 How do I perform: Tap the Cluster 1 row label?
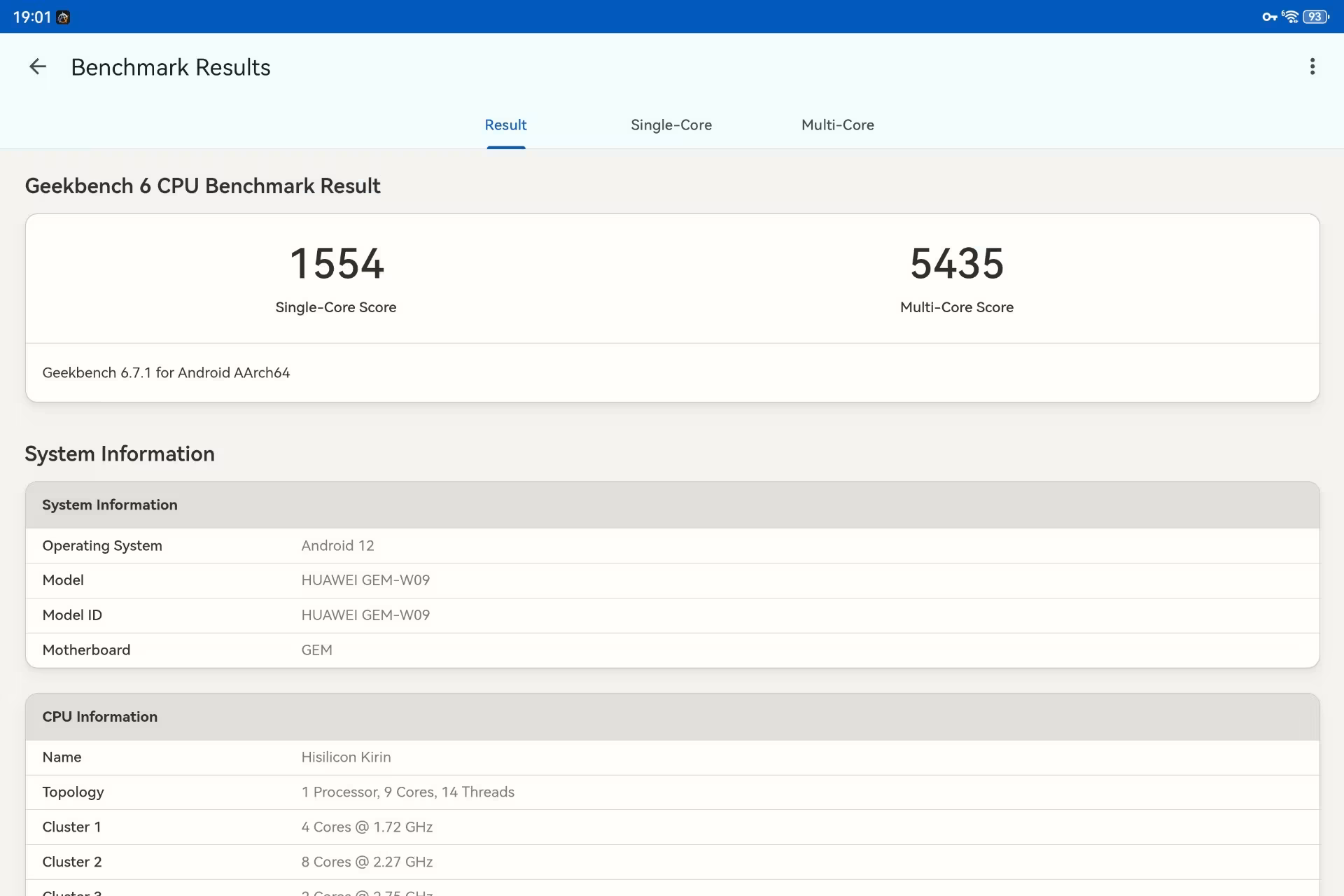tap(71, 827)
